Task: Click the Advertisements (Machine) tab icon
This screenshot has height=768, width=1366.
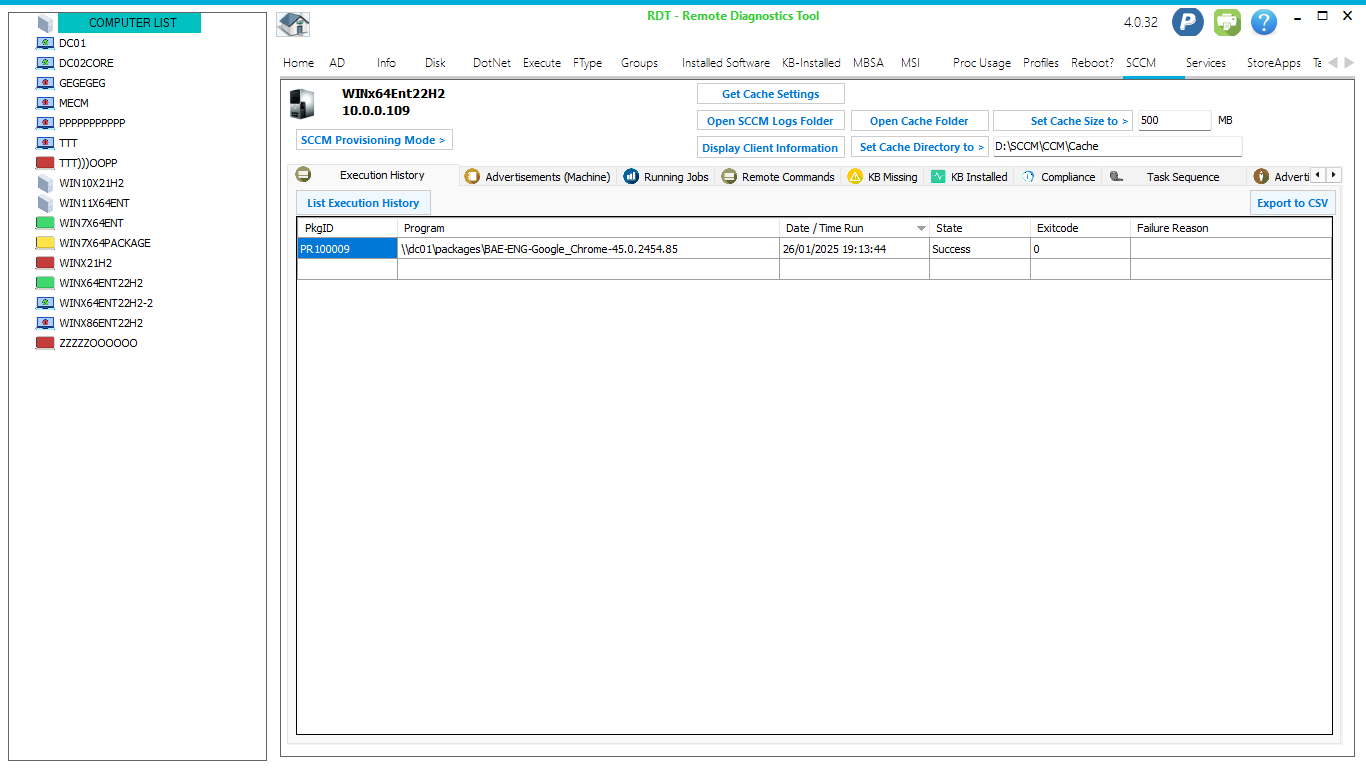Action: coord(472,176)
